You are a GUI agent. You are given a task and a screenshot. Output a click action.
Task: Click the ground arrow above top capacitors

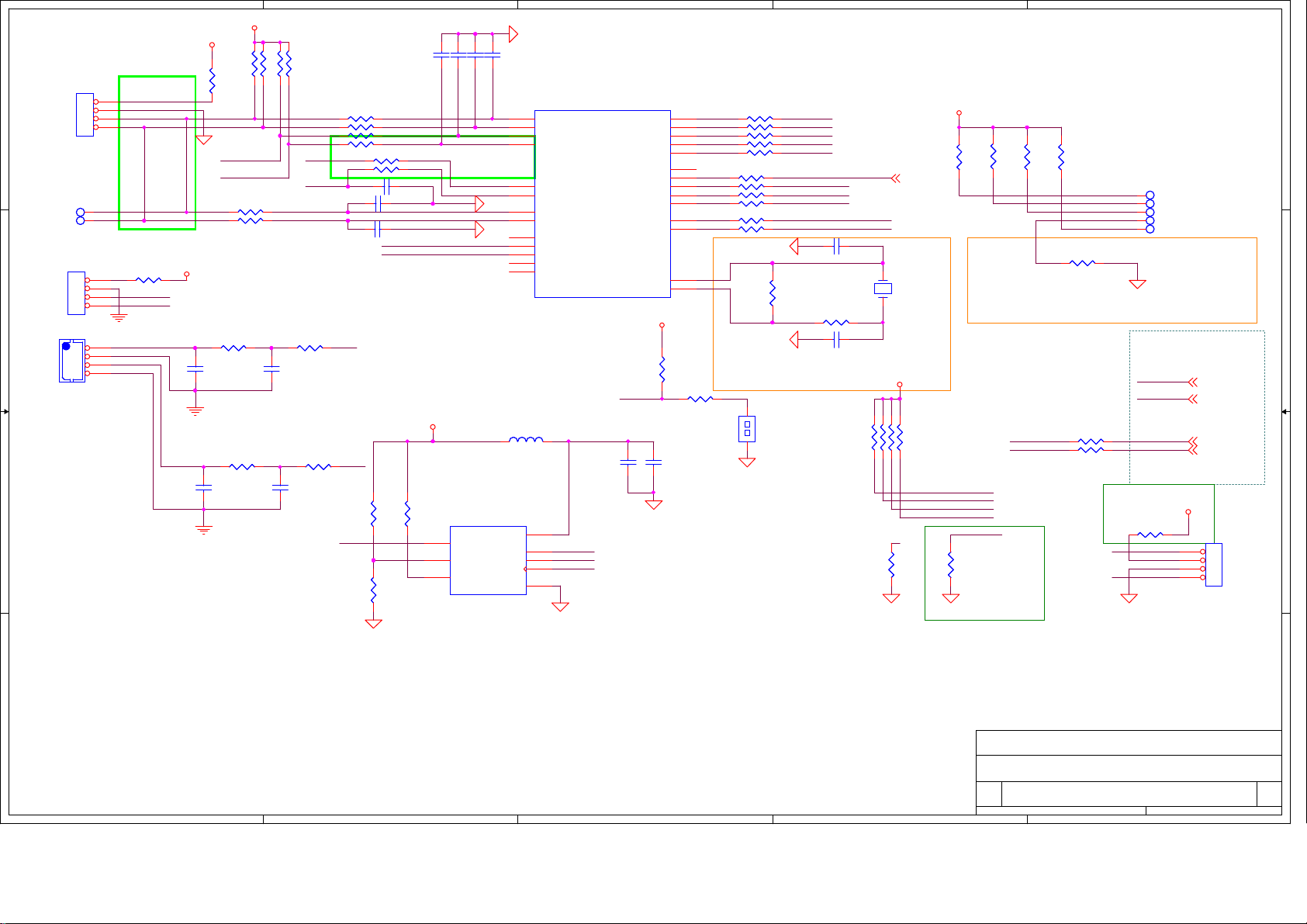tap(513, 34)
